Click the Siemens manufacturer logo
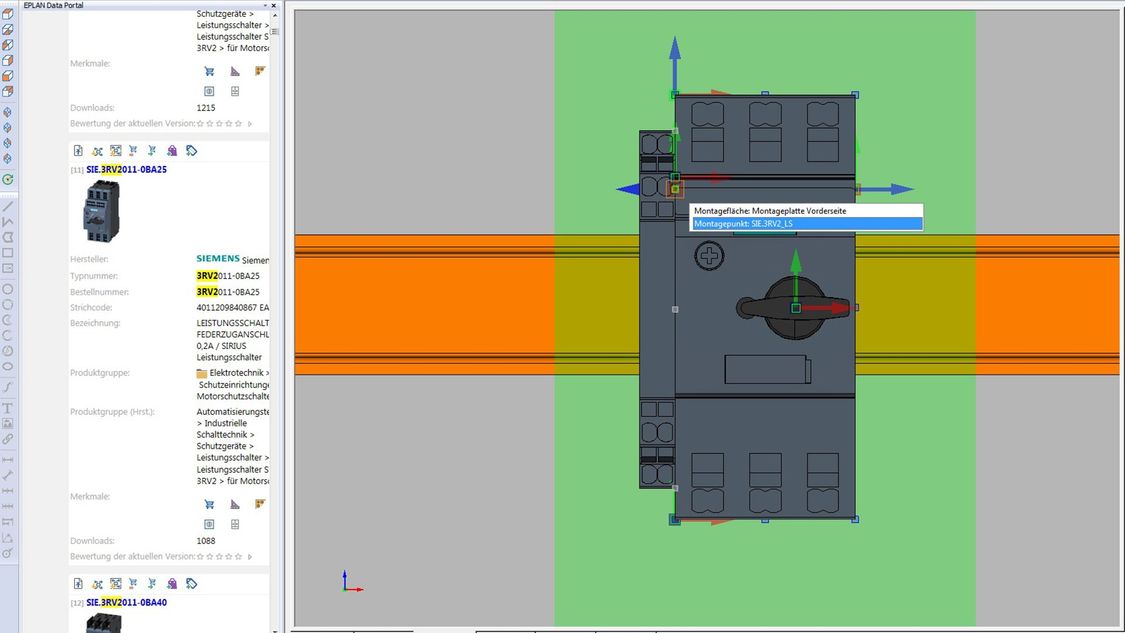Screen dimensions: 1125x633 click(217, 258)
